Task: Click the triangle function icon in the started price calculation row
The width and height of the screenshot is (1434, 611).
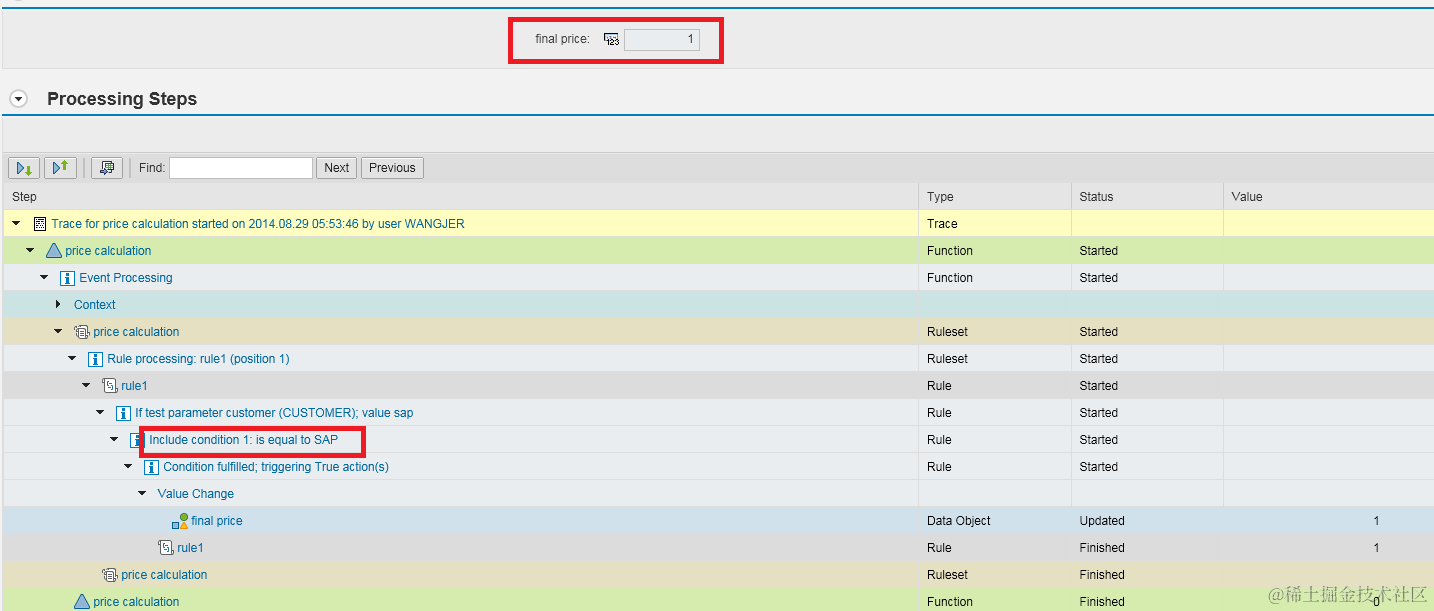Action: tap(54, 251)
